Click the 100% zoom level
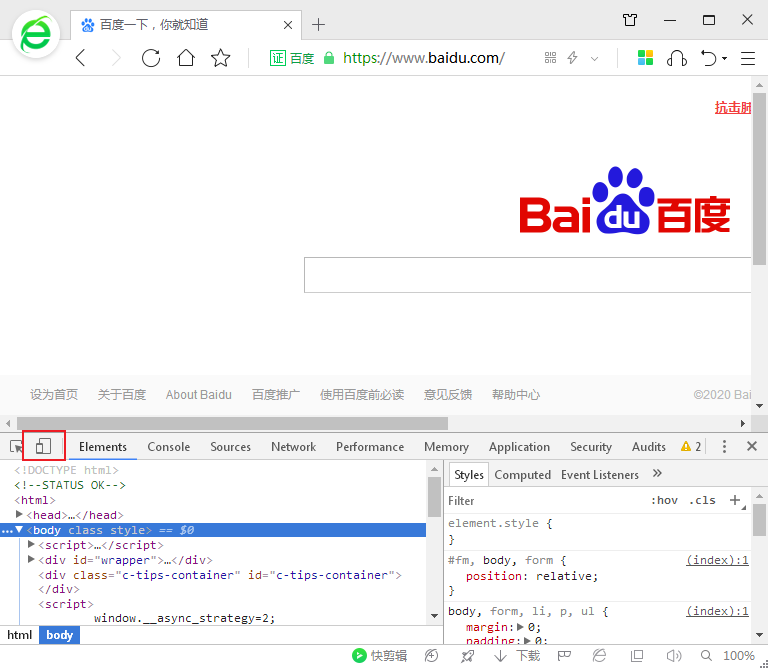This screenshot has width=768, height=668. pos(739,655)
